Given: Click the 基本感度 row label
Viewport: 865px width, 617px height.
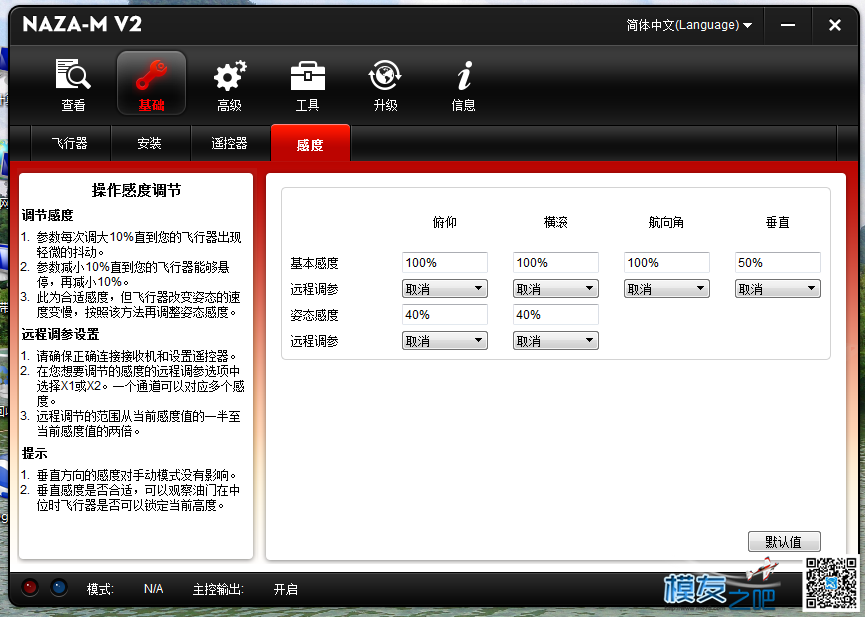Looking at the screenshot, I should pos(314,263).
